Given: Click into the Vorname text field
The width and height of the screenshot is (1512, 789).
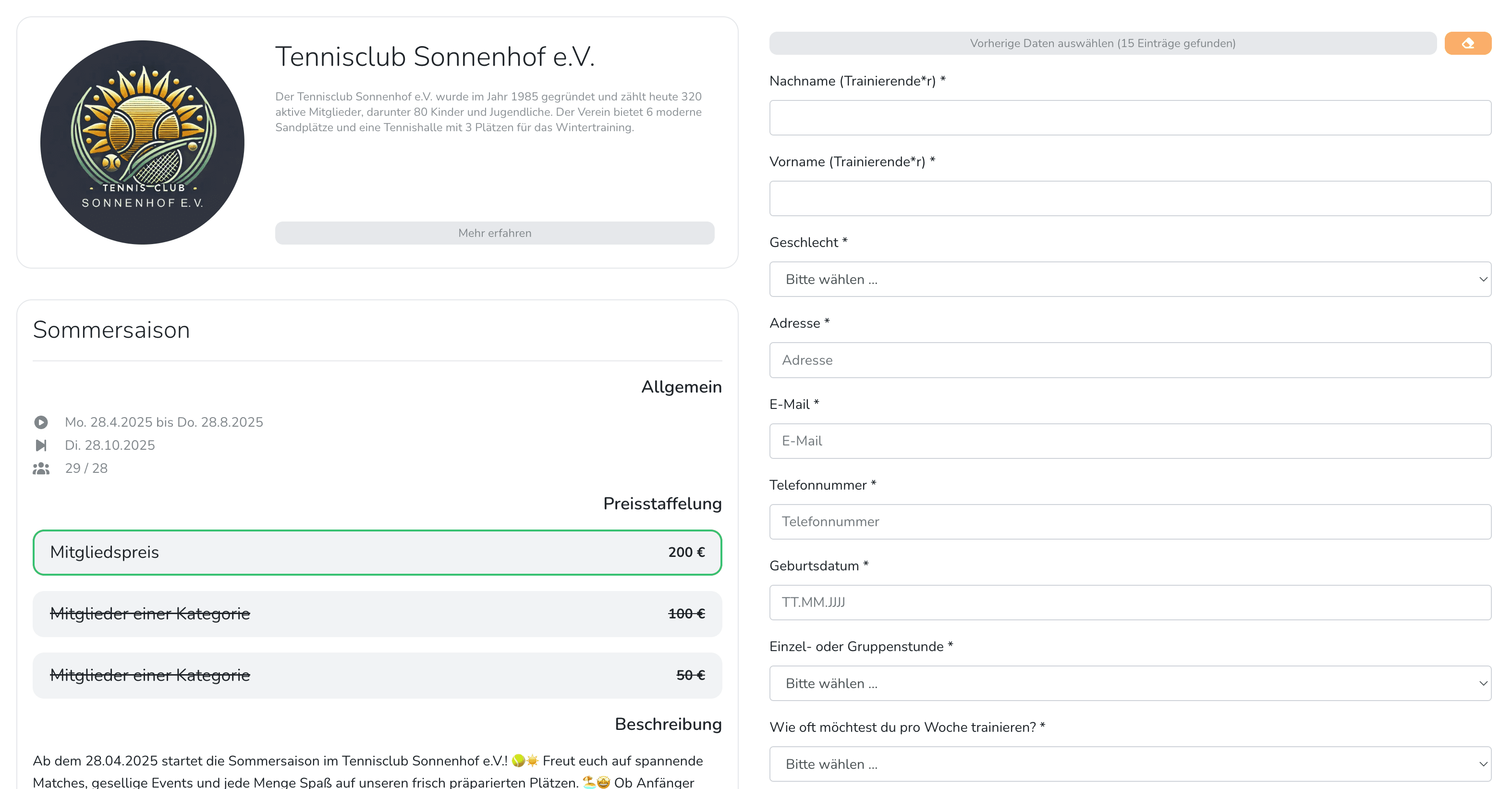Looking at the screenshot, I should 1130,198.
